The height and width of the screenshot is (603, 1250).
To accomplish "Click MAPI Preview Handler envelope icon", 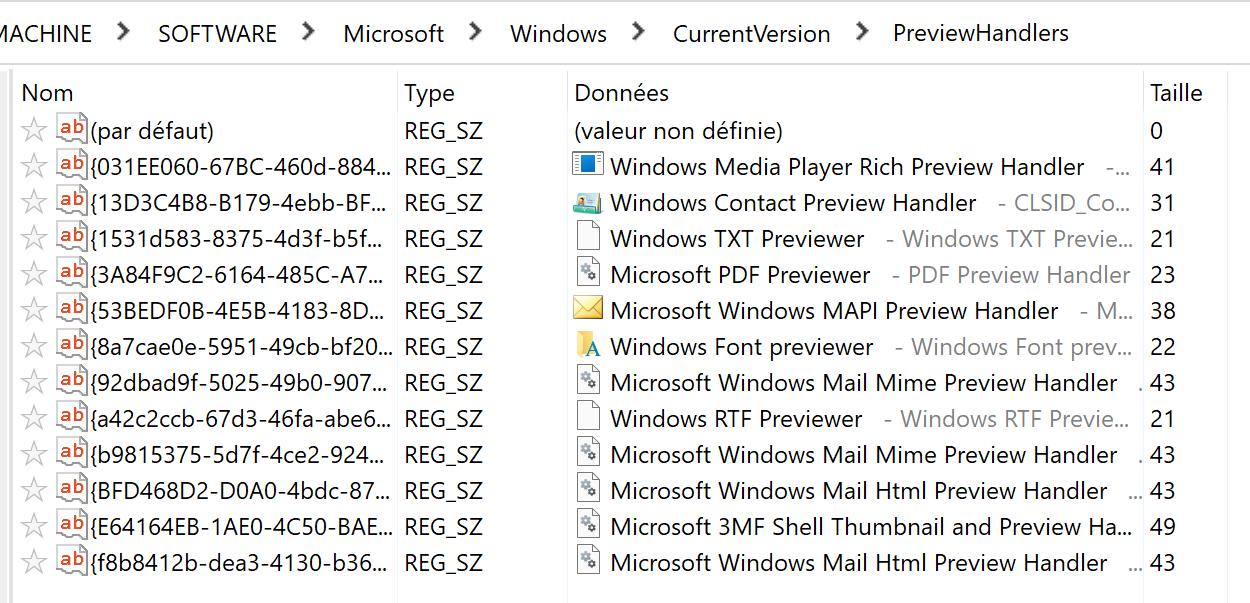I will tap(588, 308).
